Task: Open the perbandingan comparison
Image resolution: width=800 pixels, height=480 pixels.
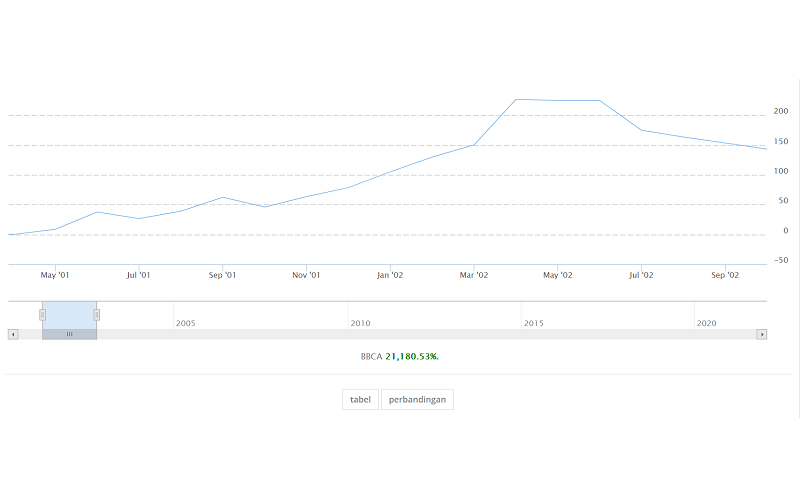Action: click(417, 400)
